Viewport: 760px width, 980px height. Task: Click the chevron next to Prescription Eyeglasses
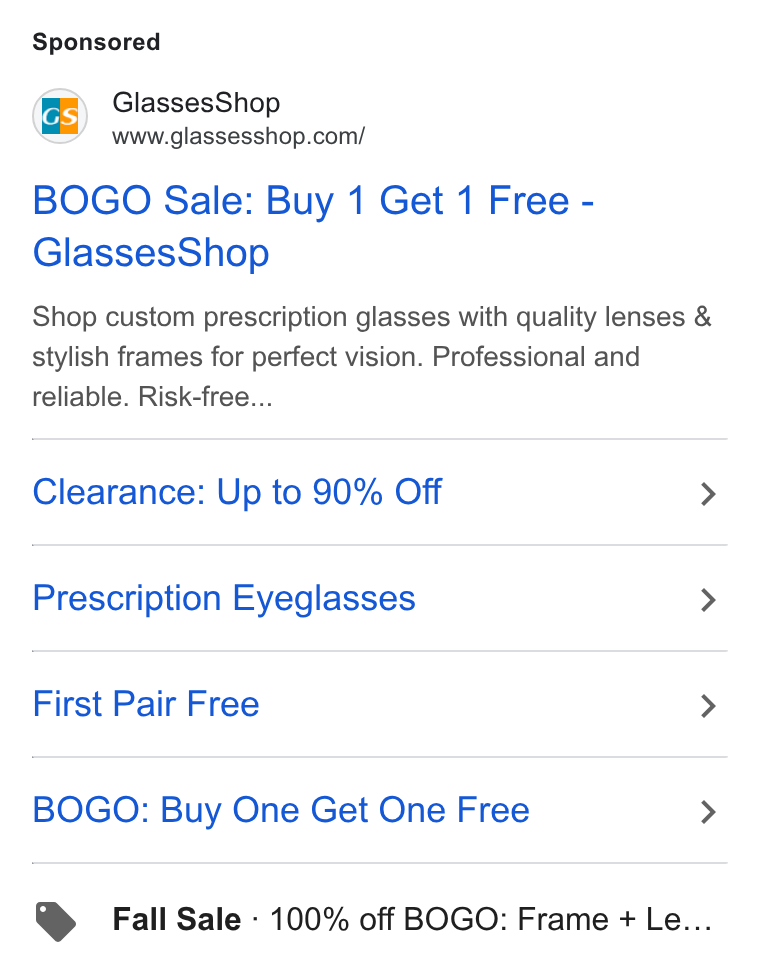click(708, 600)
